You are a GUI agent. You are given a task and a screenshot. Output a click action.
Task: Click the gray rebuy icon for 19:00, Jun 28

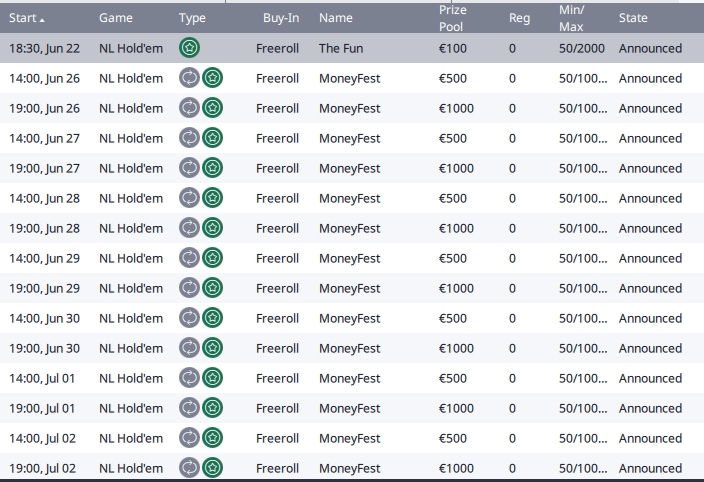tap(189, 228)
